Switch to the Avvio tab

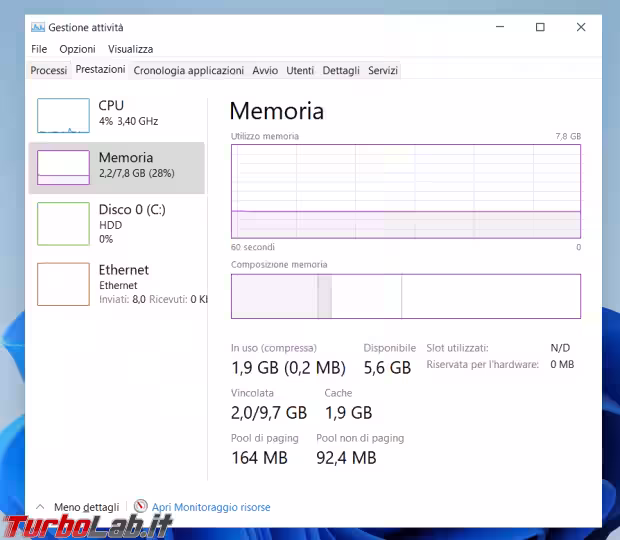point(265,71)
